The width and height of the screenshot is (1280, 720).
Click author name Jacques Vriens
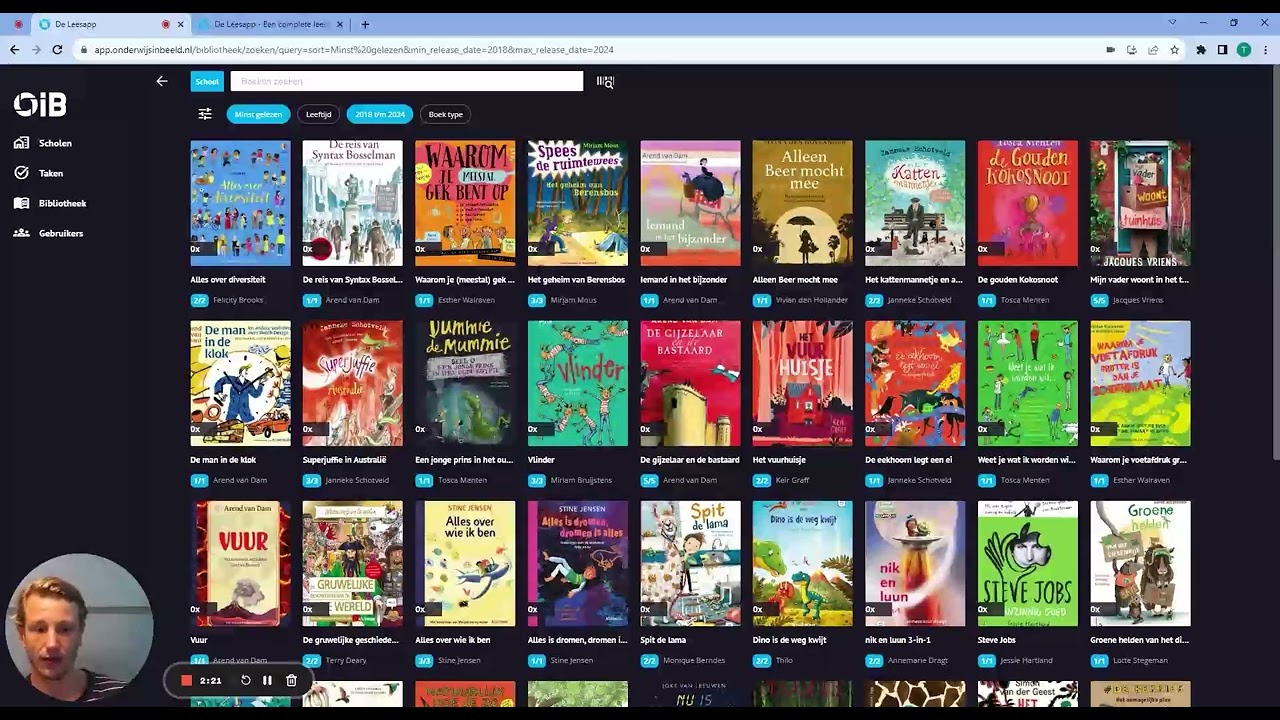[x=1138, y=300]
